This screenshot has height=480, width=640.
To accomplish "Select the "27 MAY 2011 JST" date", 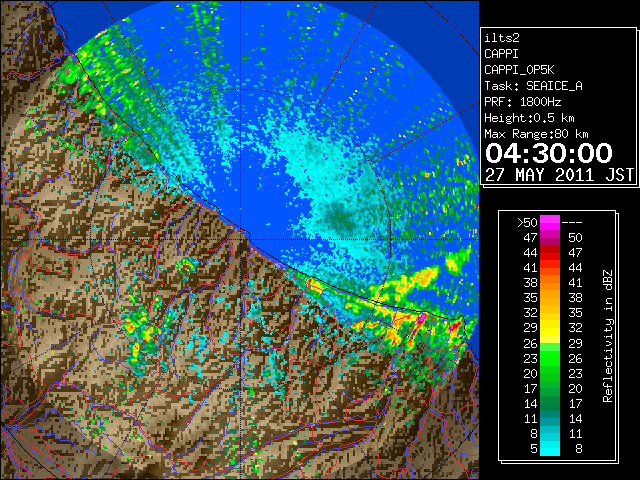I will (x=559, y=175).
